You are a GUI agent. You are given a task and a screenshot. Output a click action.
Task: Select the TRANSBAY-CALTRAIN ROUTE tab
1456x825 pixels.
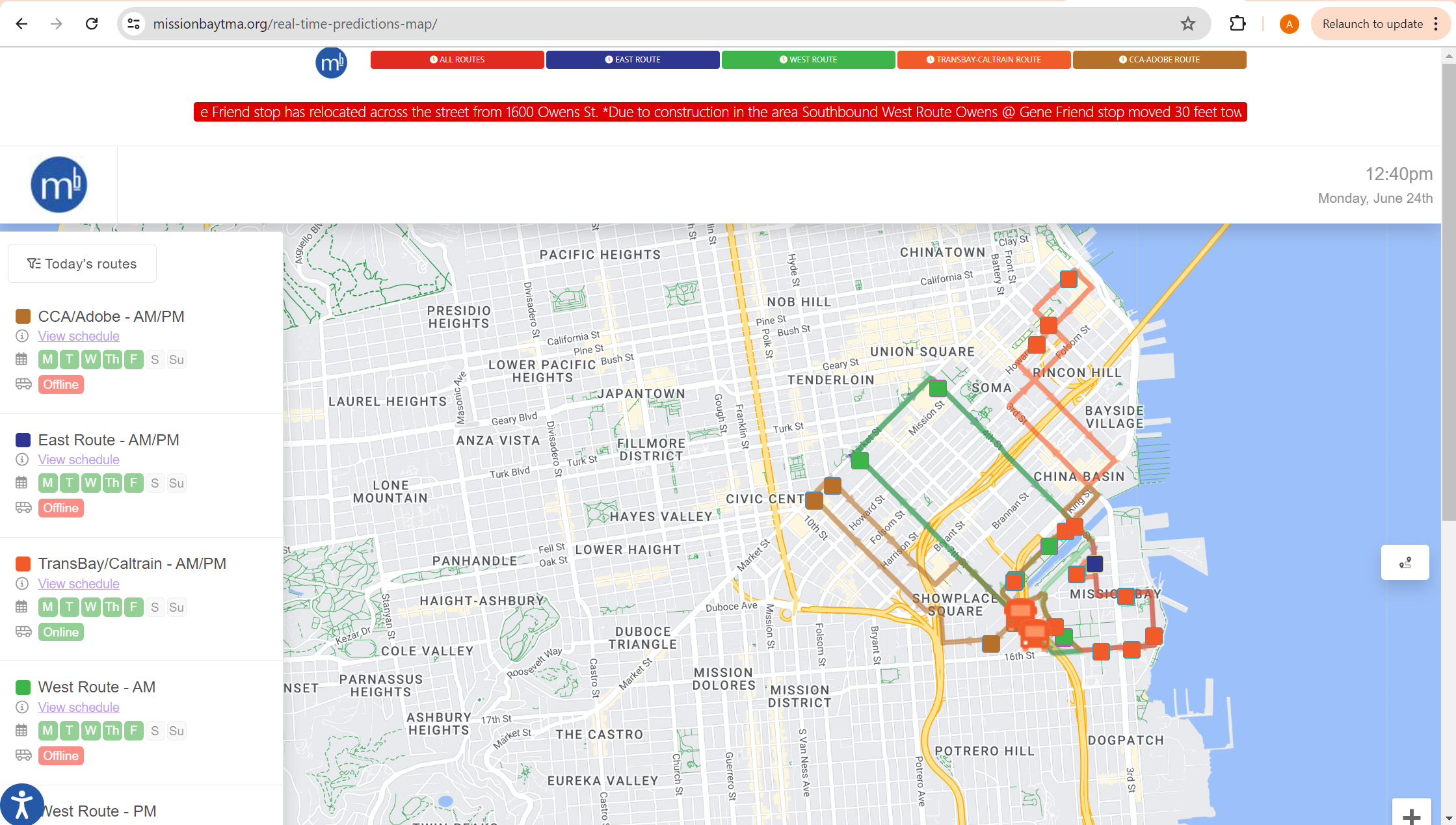pos(983,60)
